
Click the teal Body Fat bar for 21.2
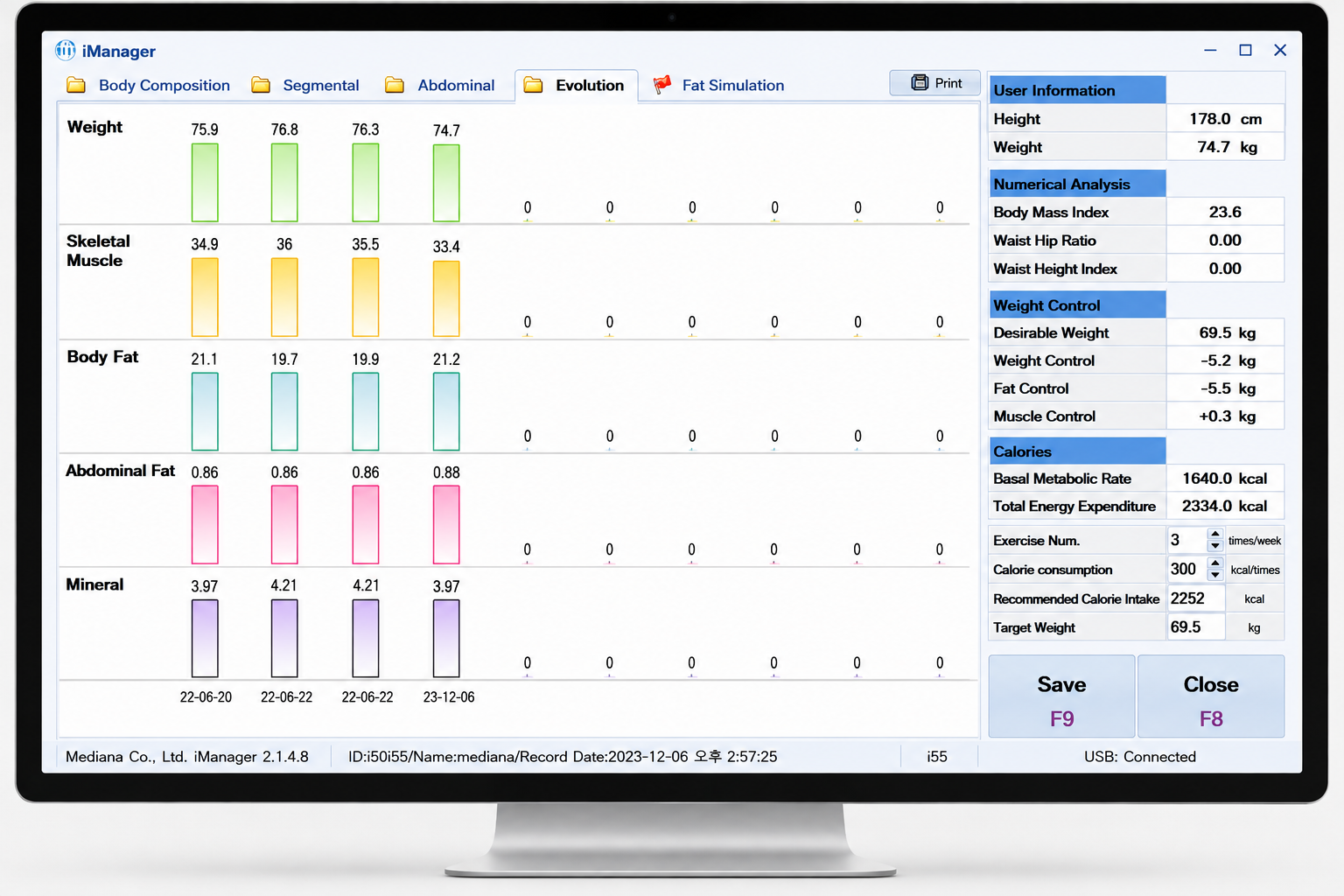(446, 411)
